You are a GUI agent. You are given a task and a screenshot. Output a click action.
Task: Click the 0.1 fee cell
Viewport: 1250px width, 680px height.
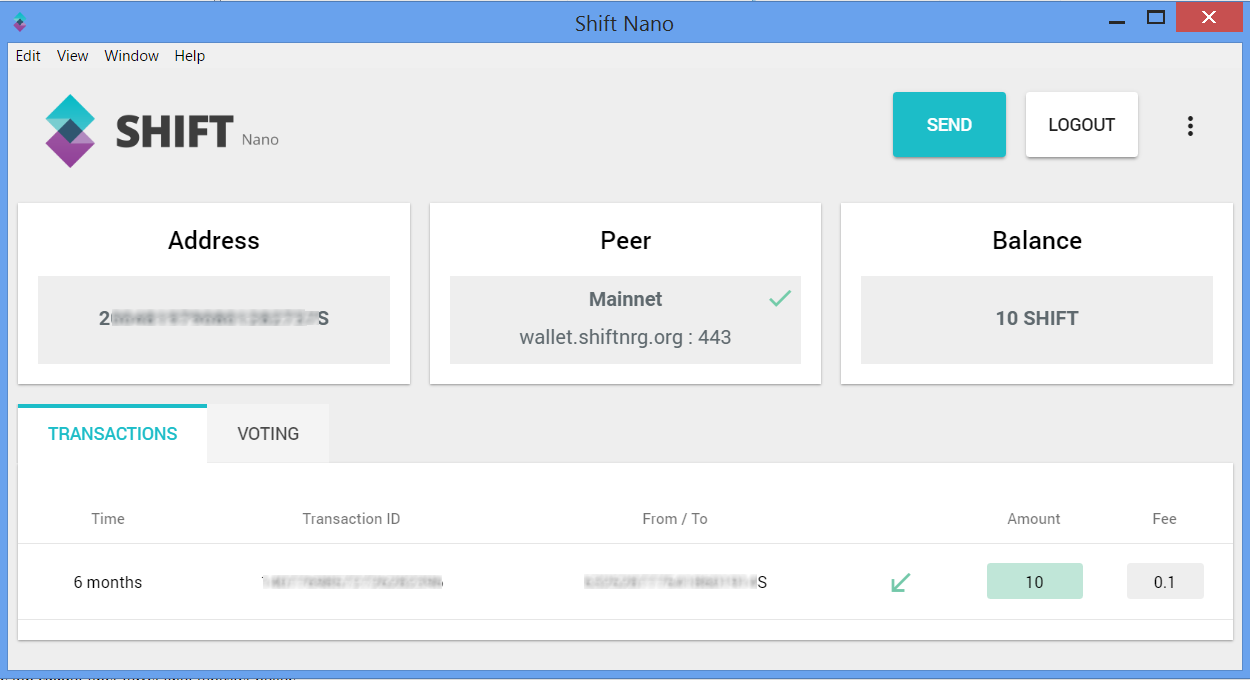(x=1165, y=582)
